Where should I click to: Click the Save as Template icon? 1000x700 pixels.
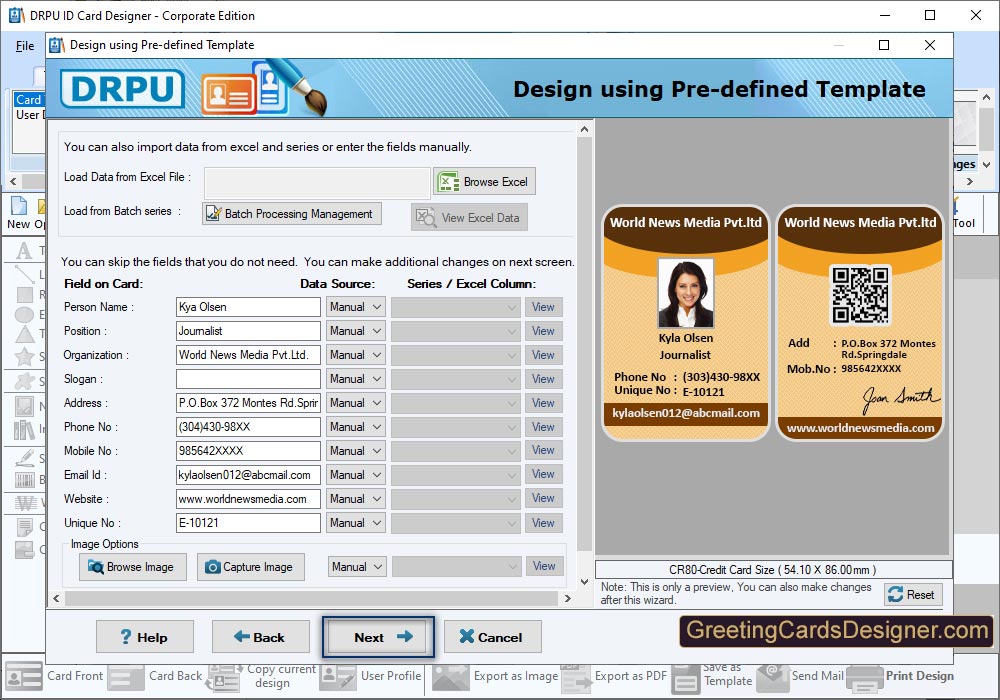coord(686,680)
